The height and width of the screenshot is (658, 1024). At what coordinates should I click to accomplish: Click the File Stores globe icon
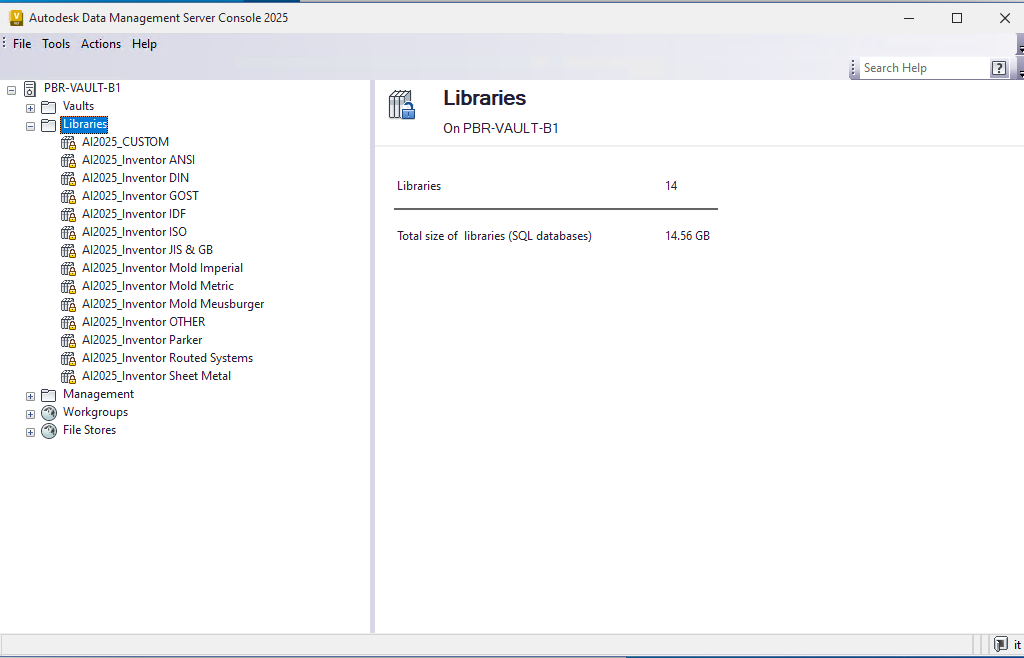(x=49, y=431)
